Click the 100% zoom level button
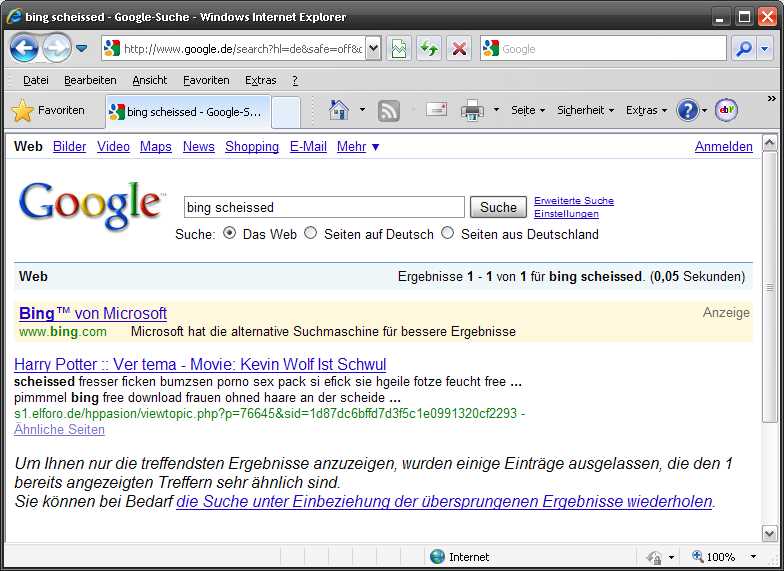Screen dimensions: 784x571 [713, 556]
